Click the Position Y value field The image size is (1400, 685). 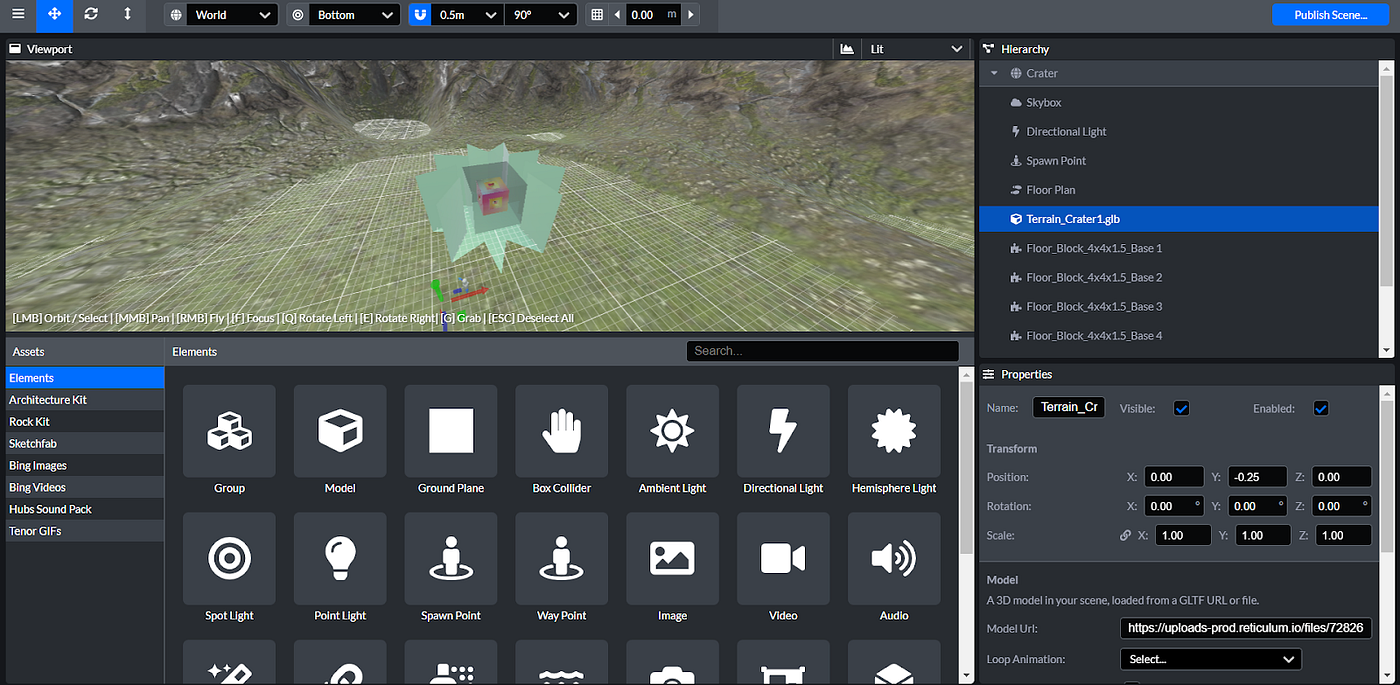1258,477
